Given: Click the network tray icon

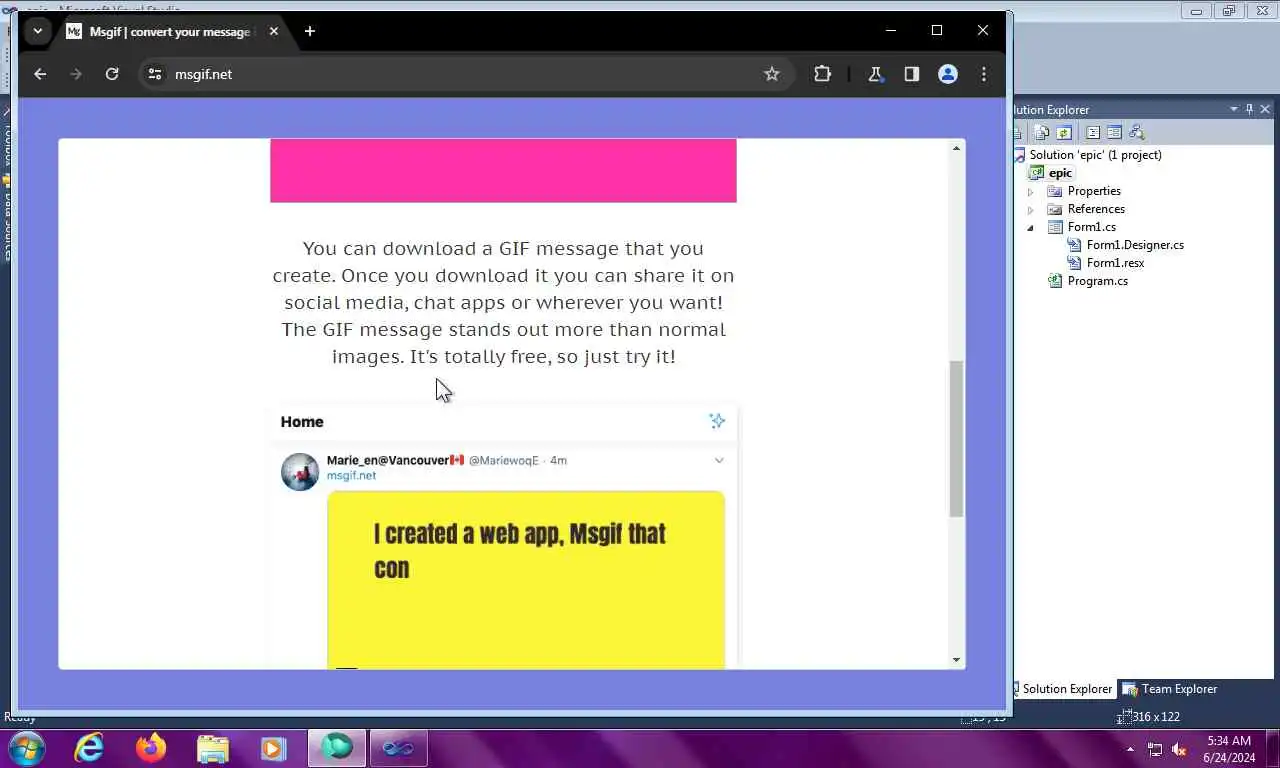Looking at the screenshot, I should point(1155,749).
